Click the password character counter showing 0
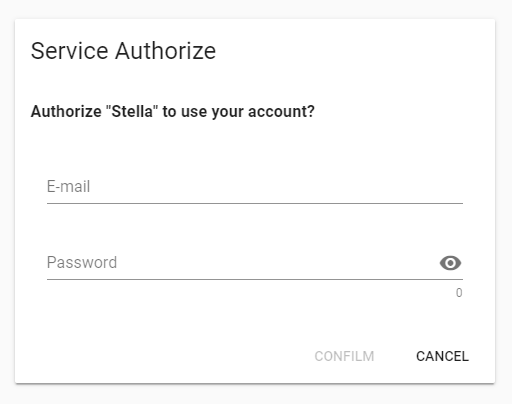 [459, 293]
